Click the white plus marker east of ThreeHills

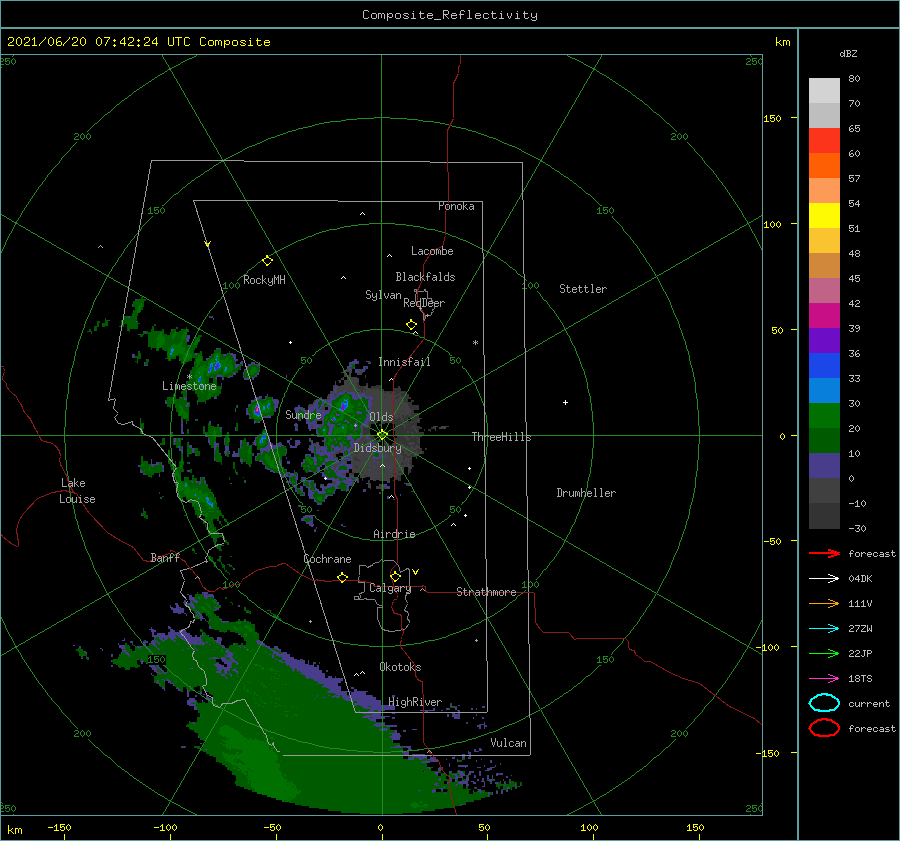pos(565,402)
